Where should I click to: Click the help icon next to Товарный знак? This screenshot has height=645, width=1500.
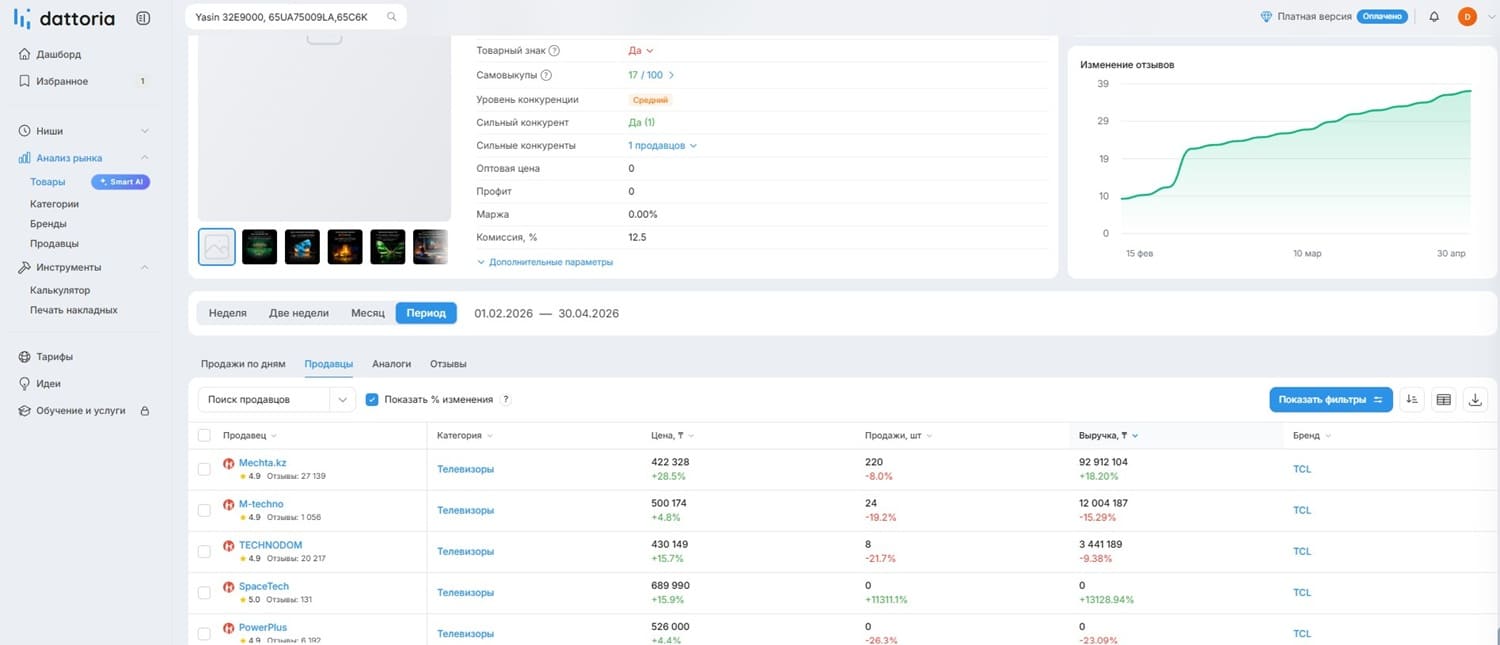[554, 51]
